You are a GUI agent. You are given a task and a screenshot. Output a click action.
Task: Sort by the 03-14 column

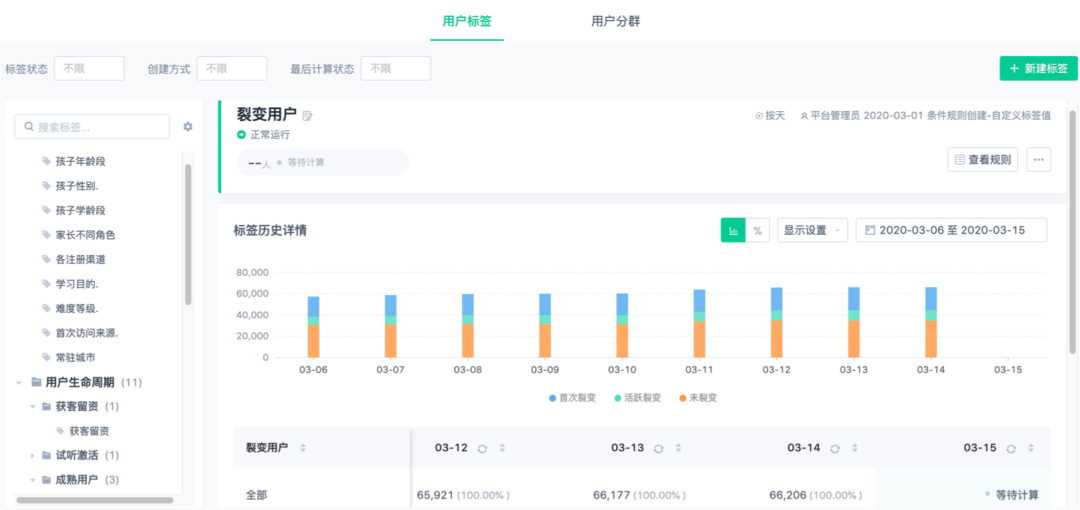coord(855,448)
